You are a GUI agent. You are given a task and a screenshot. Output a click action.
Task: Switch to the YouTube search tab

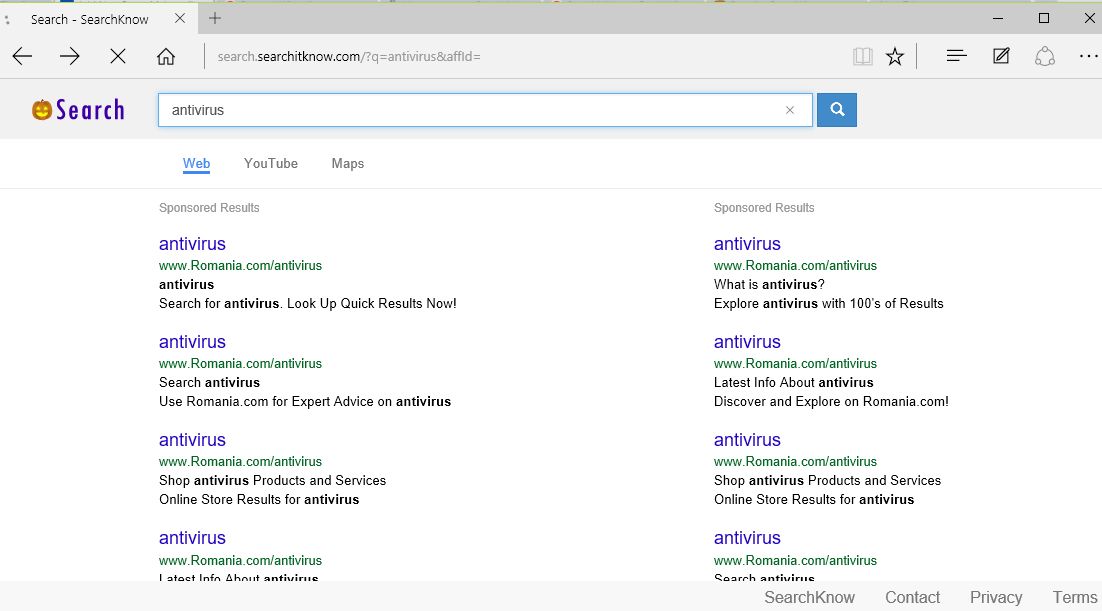click(271, 164)
